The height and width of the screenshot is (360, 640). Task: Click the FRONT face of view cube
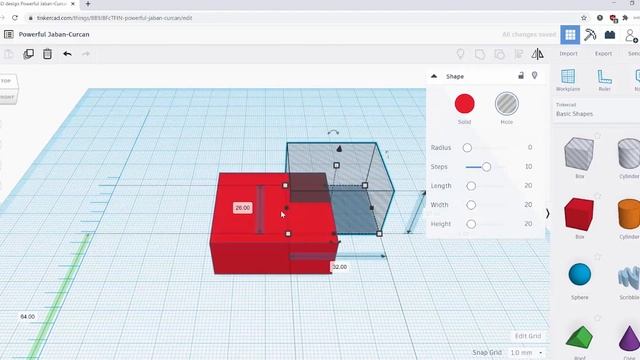(x=7, y=98)
